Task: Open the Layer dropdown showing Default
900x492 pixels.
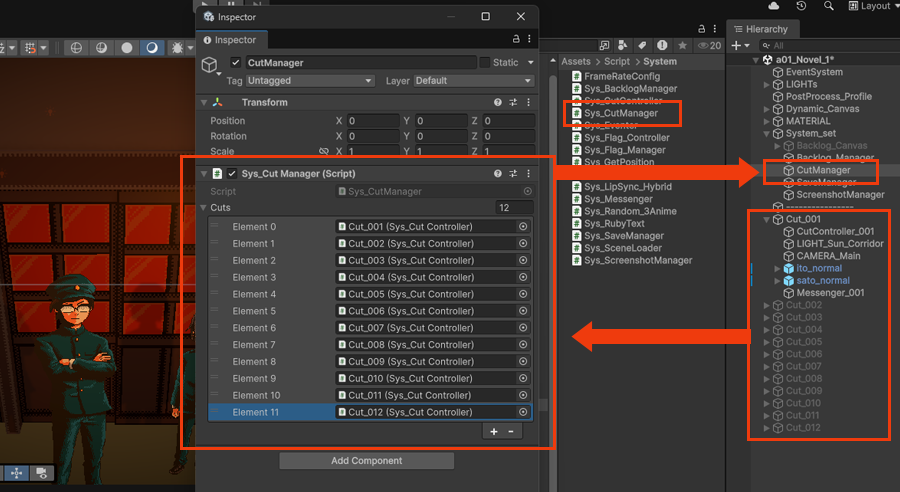Action: pyautogui.click(x=473, y=81)
